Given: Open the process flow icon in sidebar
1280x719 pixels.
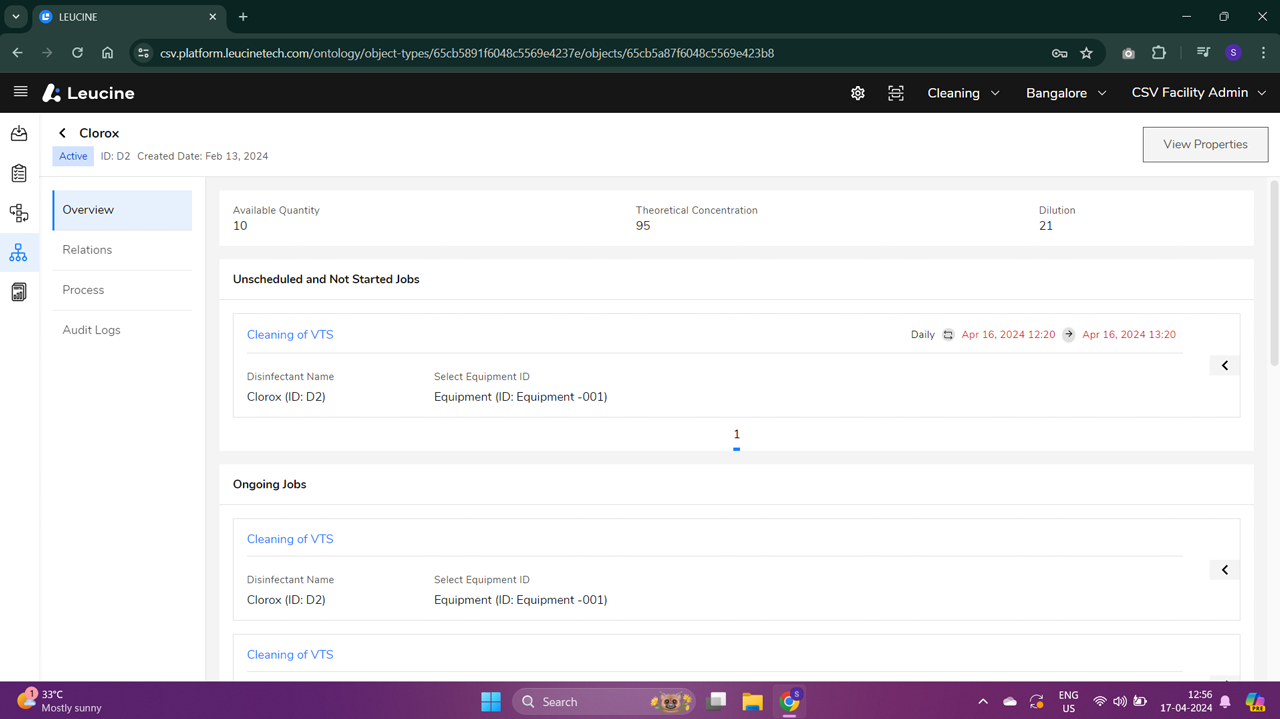Looking at the screenshot, I should point(19,213).
